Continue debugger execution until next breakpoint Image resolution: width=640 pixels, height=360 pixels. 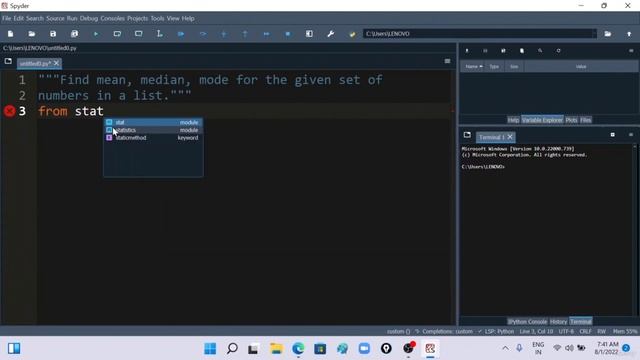coord(267,34)
